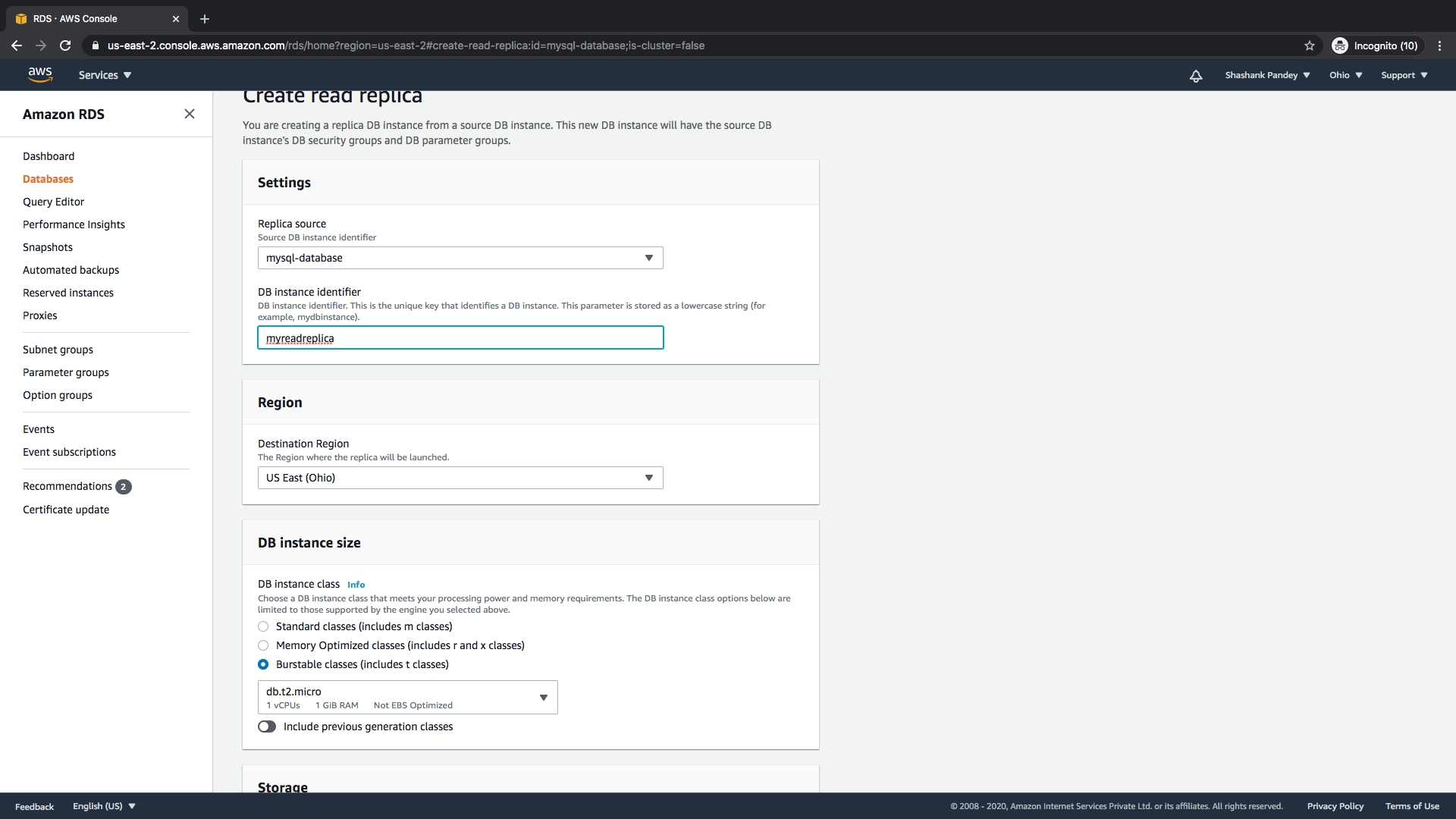Open the notifications bell icon
The width and height of the screenshot is (1456, 819).
[x=1196, y=76]
